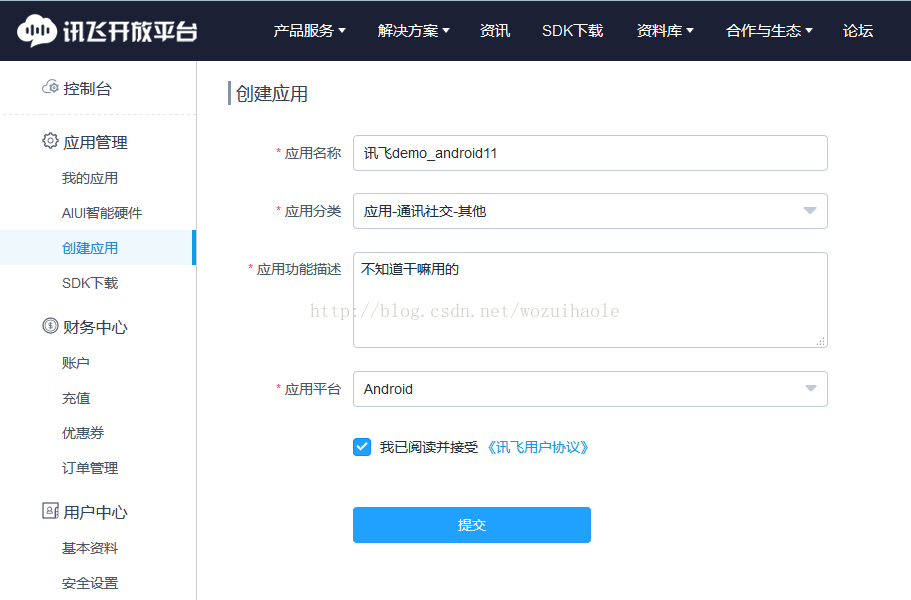This screenshot has width=911, height=600.
Task: Click the 应用名称 input field
Action: pyautogui.click(x=590, y=153)
